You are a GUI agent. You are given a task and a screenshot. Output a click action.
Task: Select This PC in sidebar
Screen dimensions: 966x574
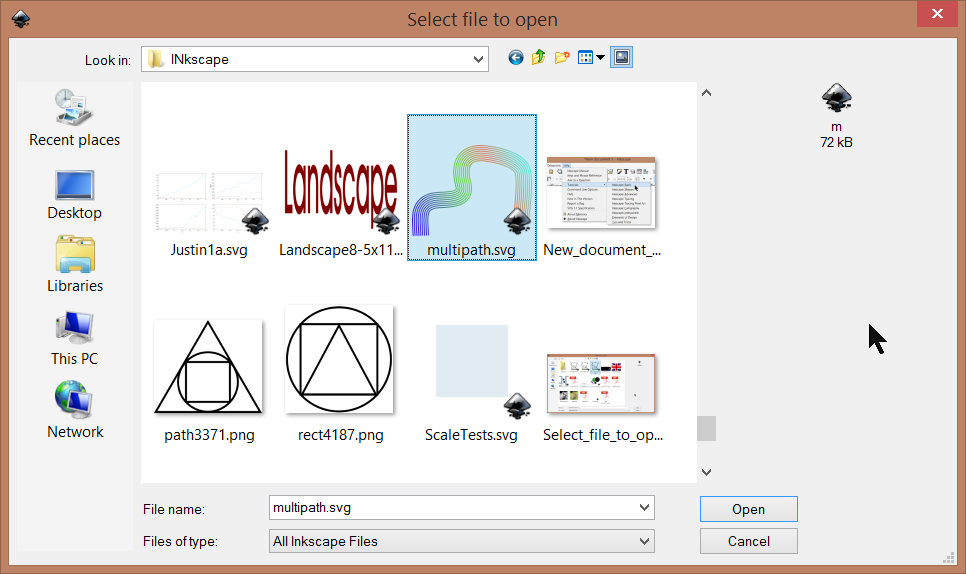[x=74, y=339]
